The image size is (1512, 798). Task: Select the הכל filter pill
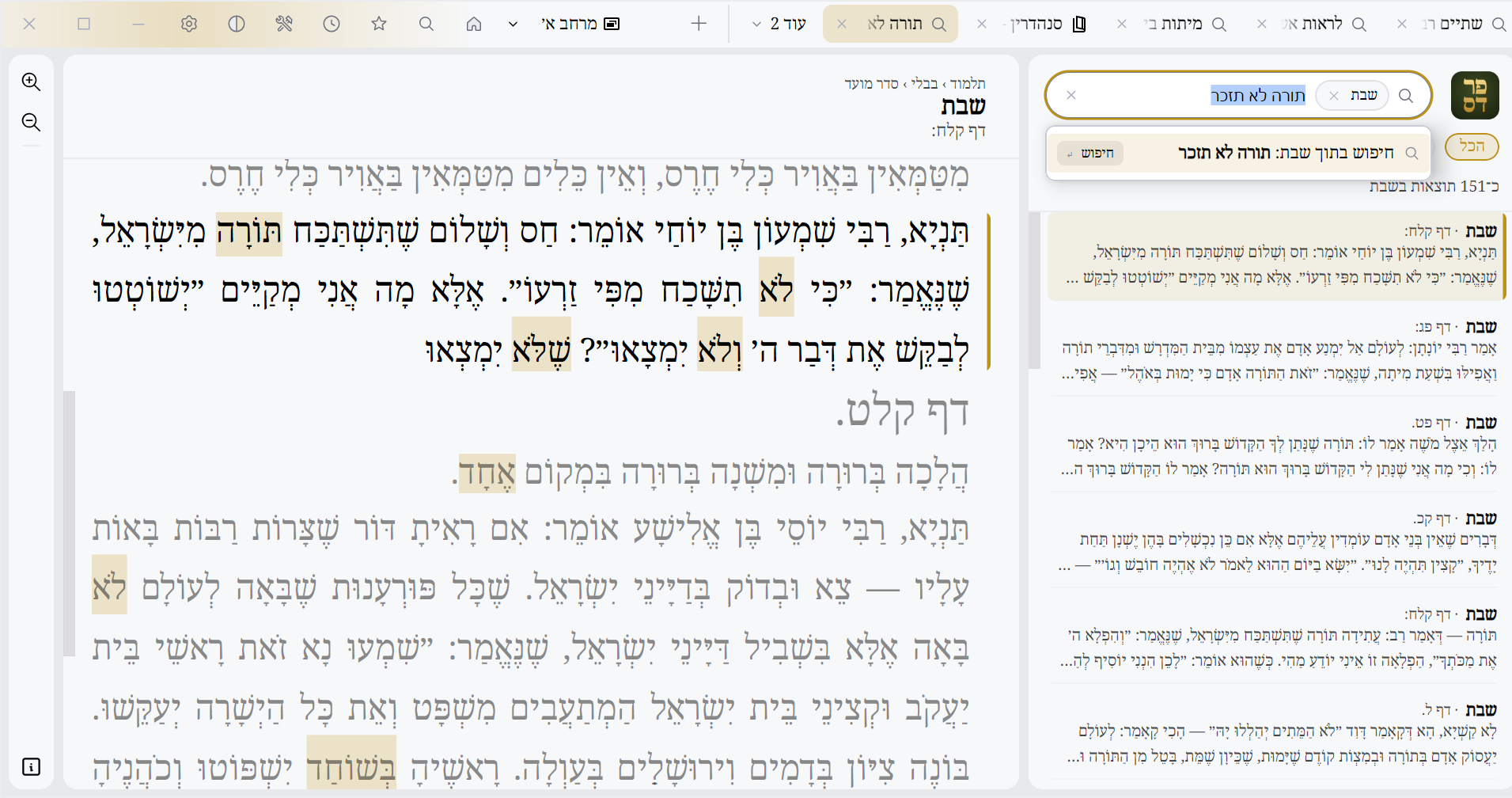1472,146
